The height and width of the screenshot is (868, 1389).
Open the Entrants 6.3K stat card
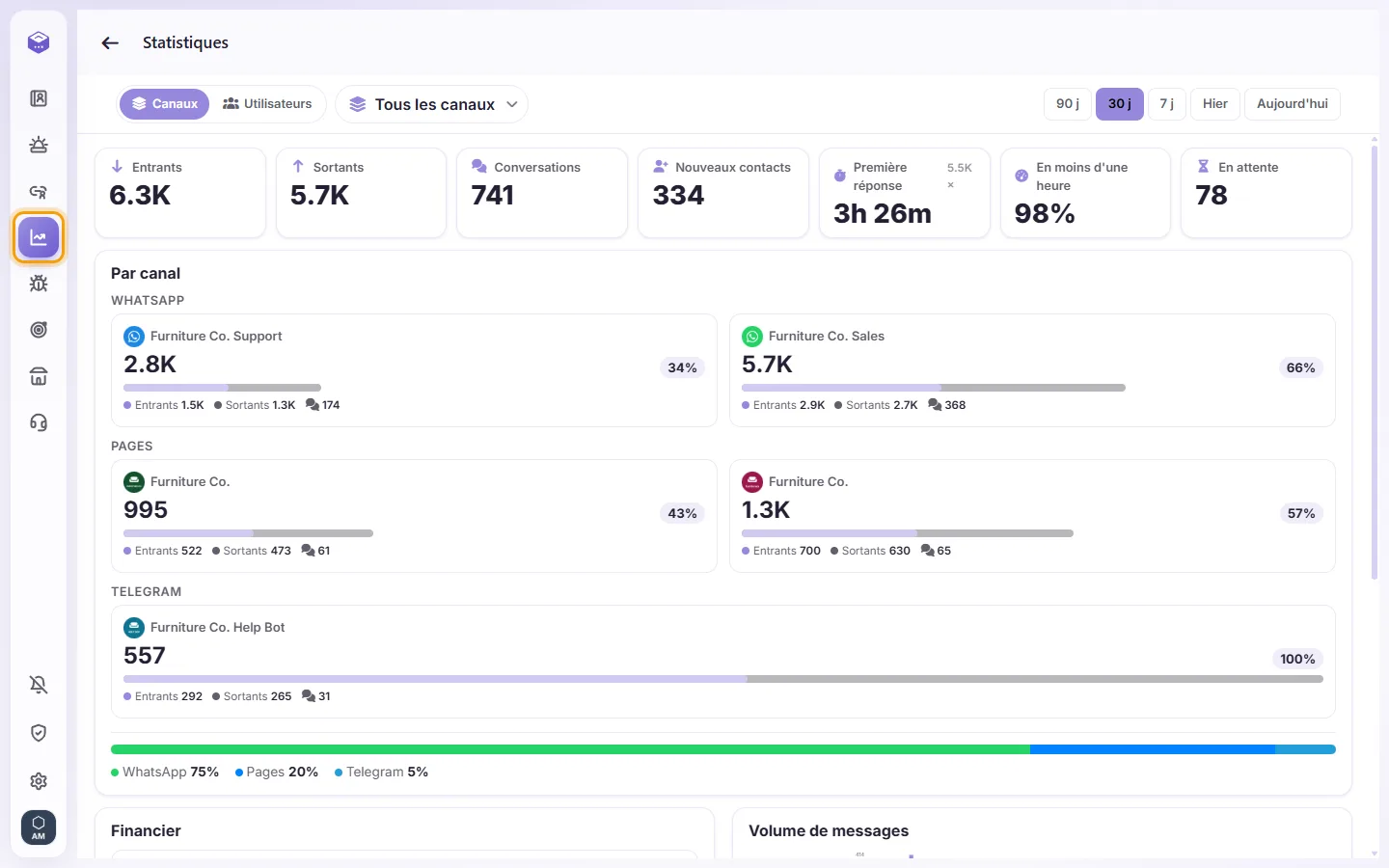click(x=180, y=193)
